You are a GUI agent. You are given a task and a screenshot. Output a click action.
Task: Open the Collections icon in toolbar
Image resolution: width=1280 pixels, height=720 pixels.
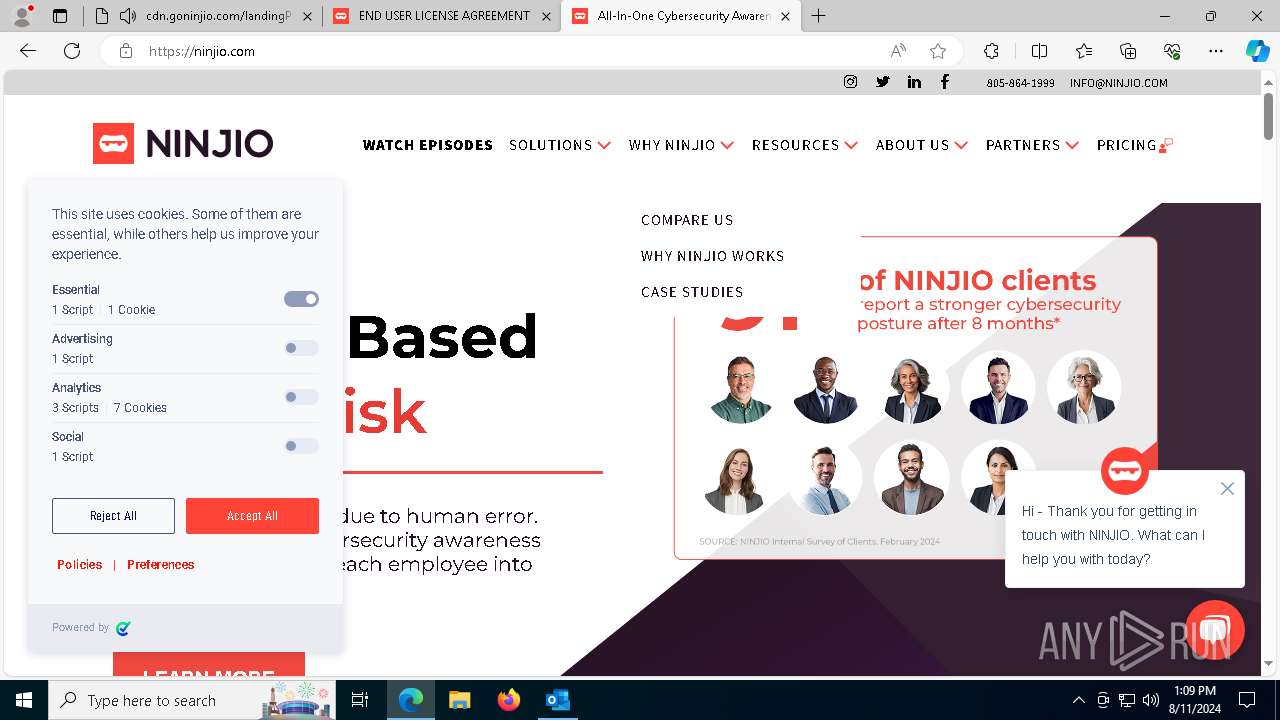(1128, 51)
